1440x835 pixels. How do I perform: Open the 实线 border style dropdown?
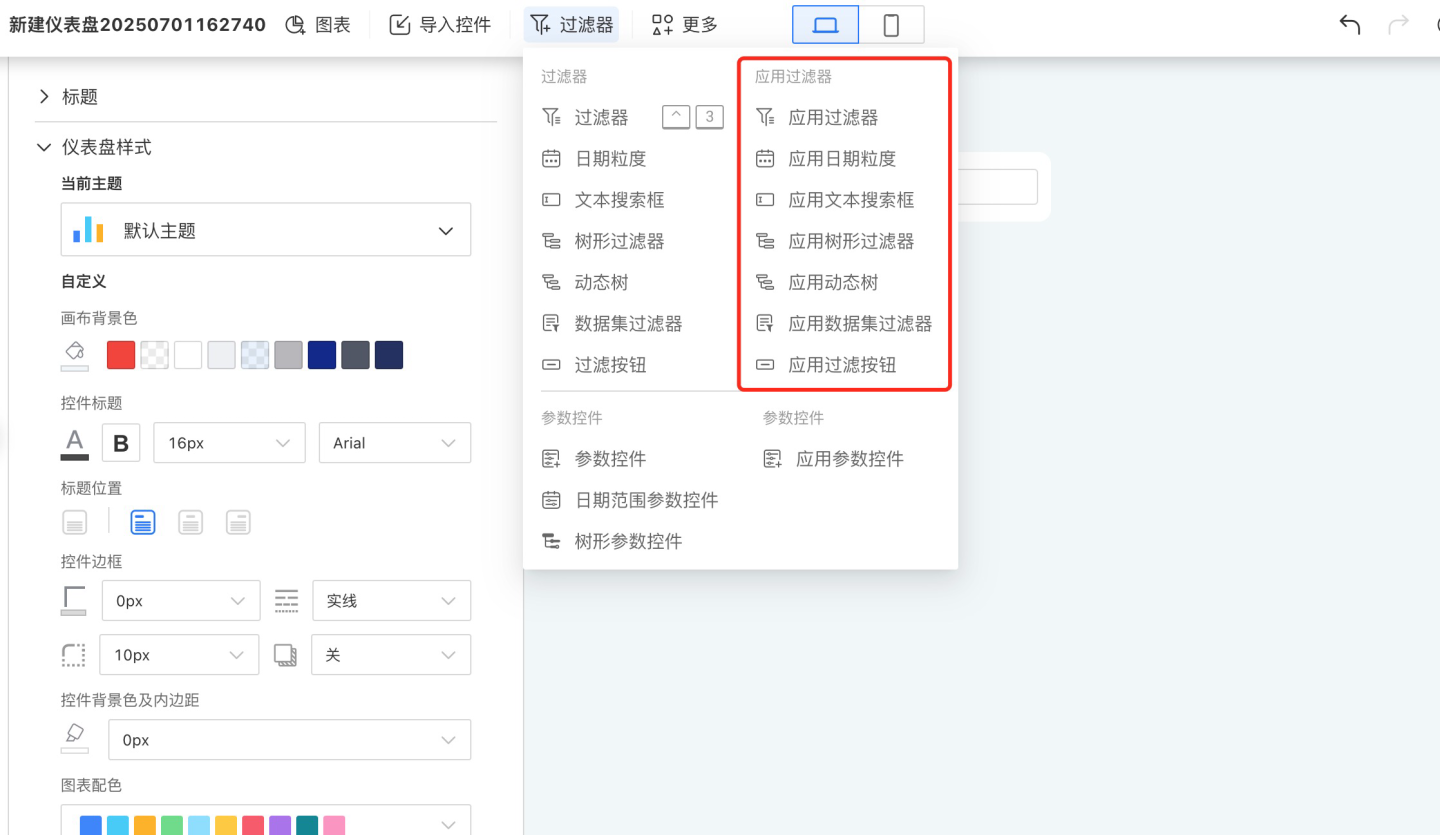(392, 601)
